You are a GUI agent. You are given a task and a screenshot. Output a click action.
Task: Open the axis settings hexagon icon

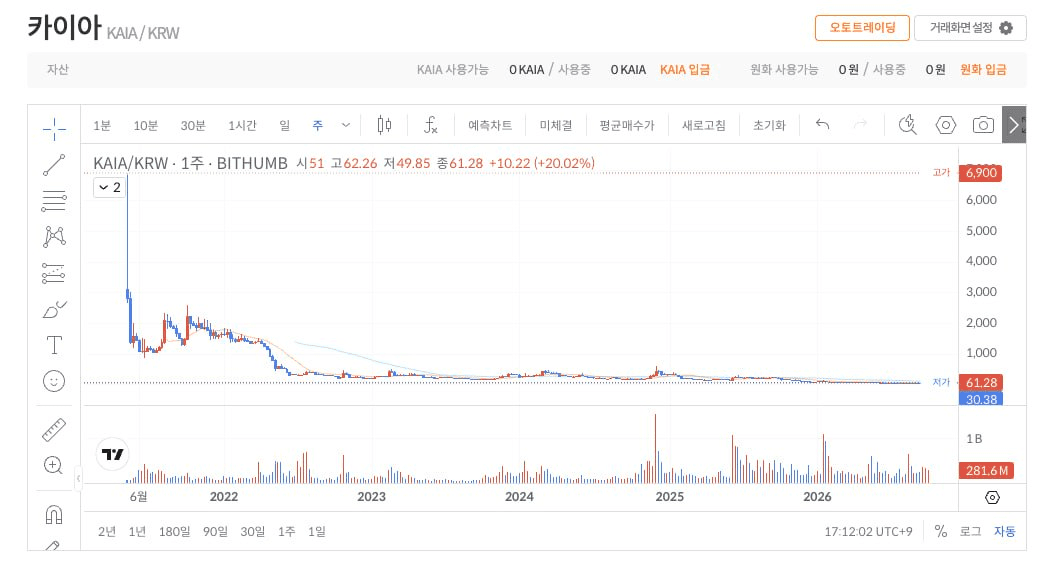point(992,498)
